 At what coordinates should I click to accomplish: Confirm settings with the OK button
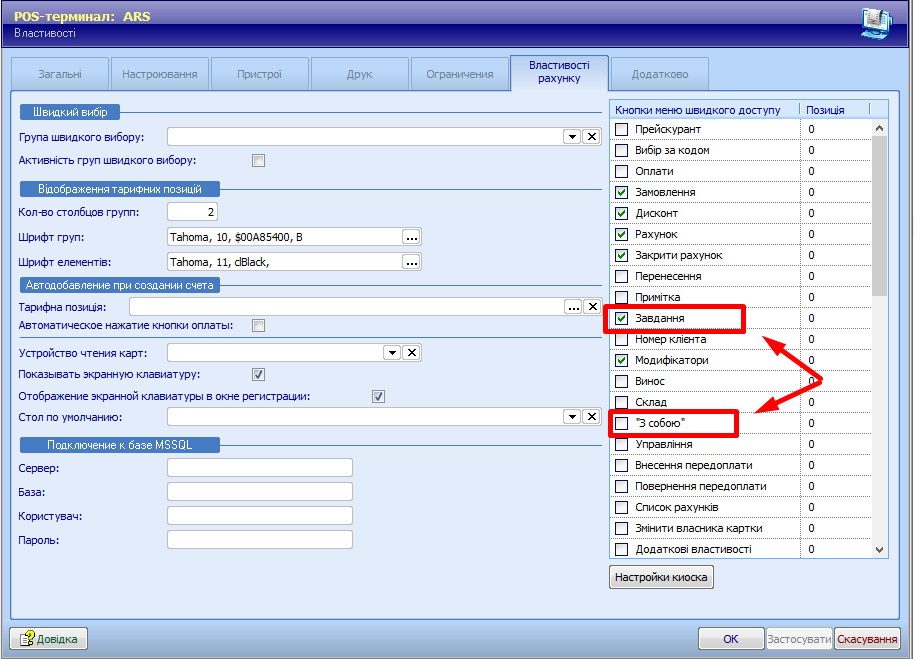[x=730, y=639]
